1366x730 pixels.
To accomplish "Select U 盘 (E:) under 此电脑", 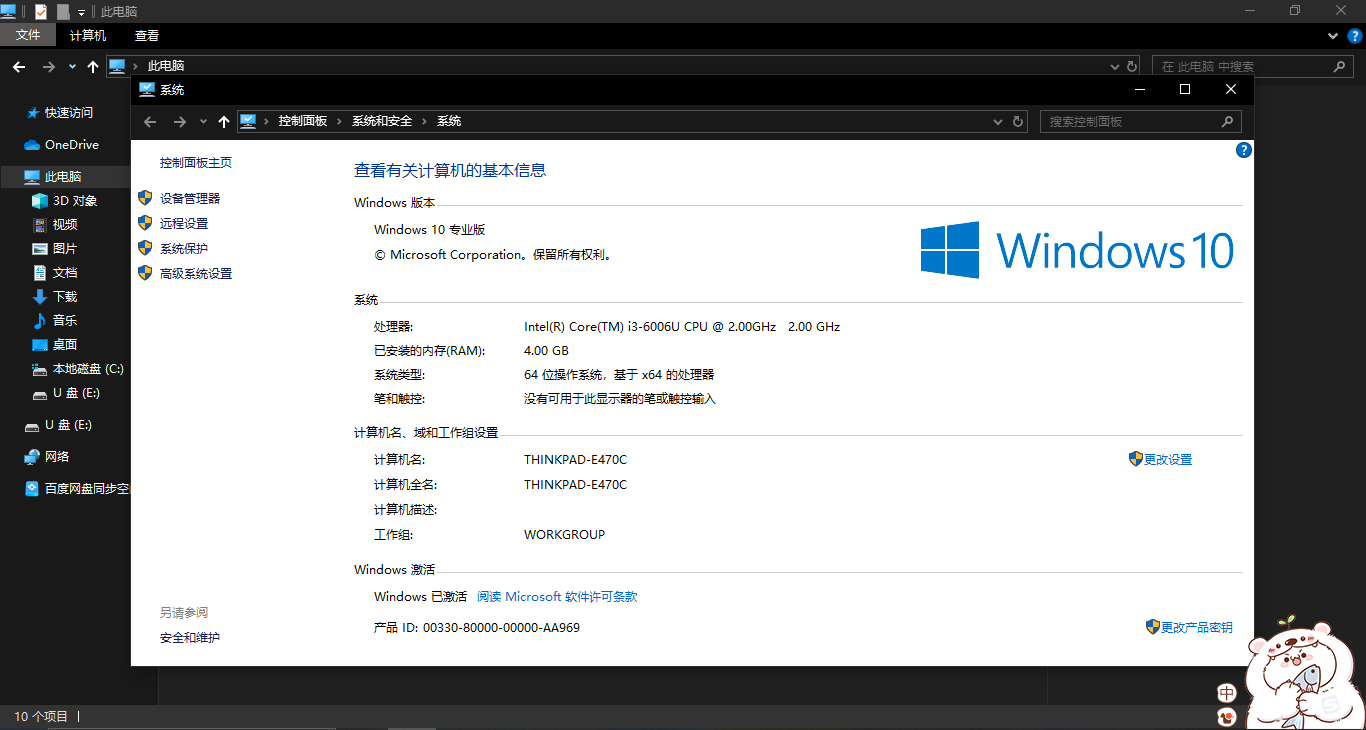I will pos(66,393).
